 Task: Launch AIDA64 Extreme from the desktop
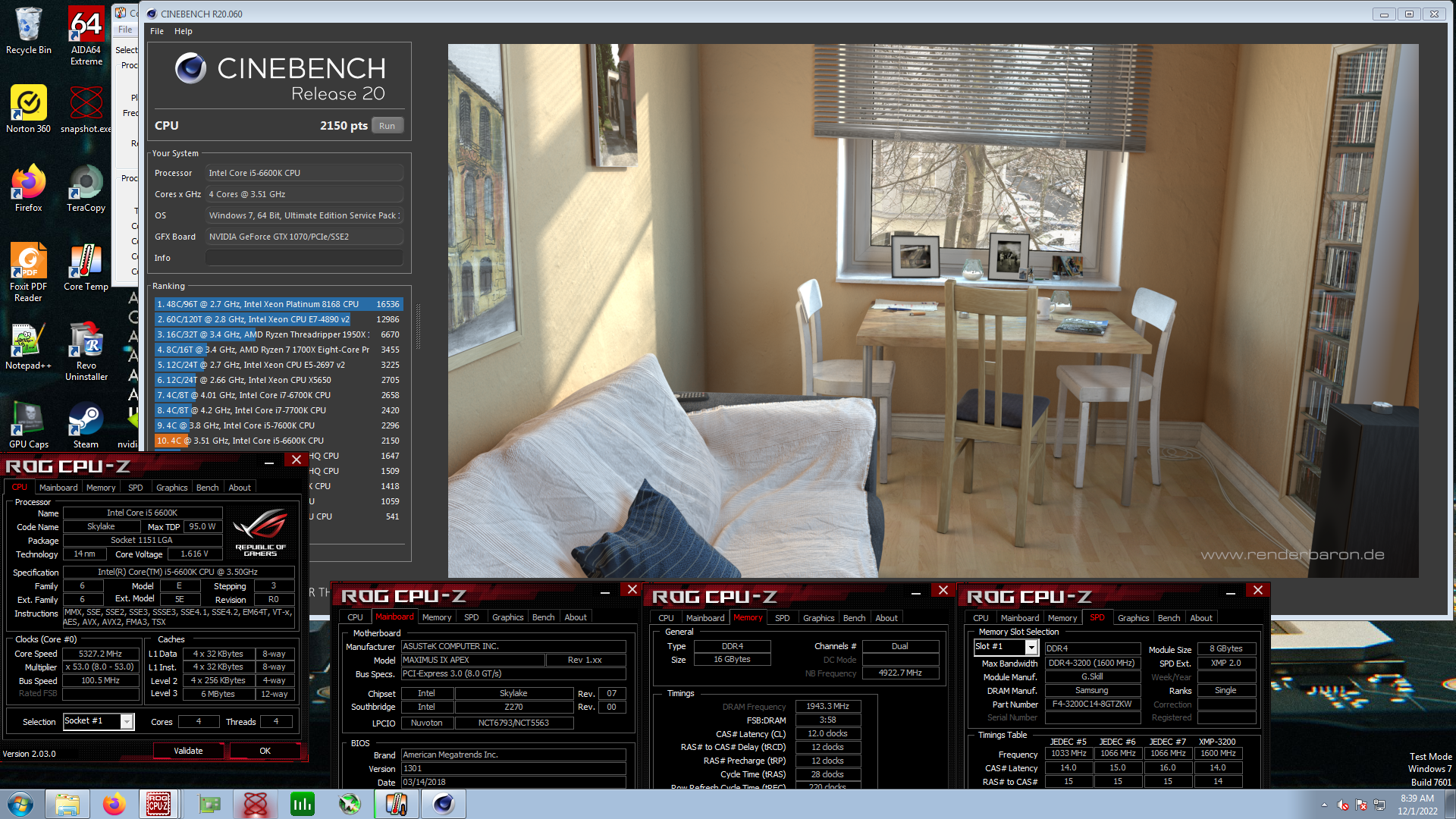[x=86, y=36]
